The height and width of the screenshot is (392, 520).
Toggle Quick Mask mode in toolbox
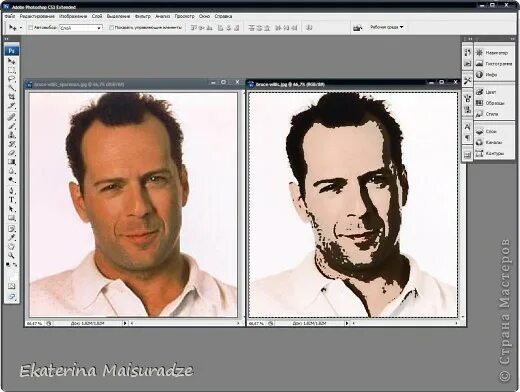coord(12,286)
